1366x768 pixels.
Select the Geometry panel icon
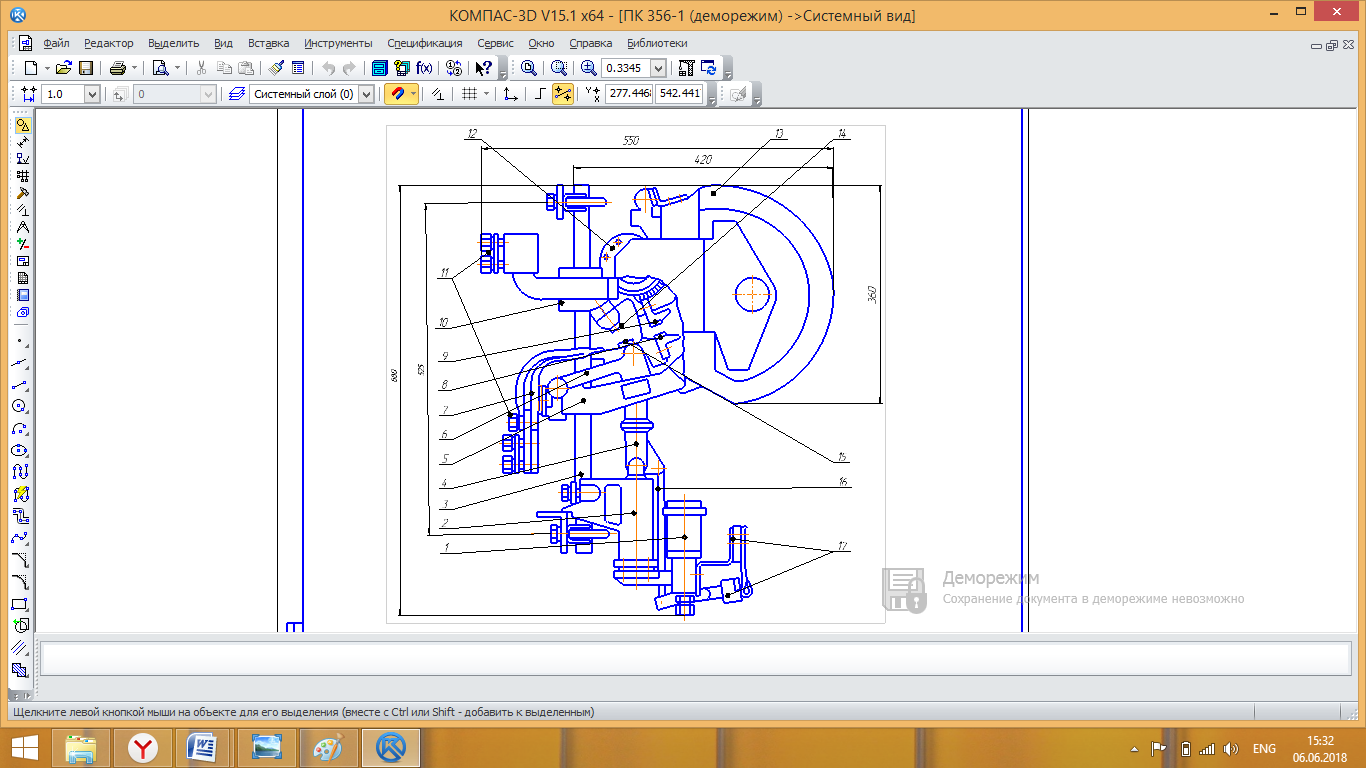[x=22, y=125]
